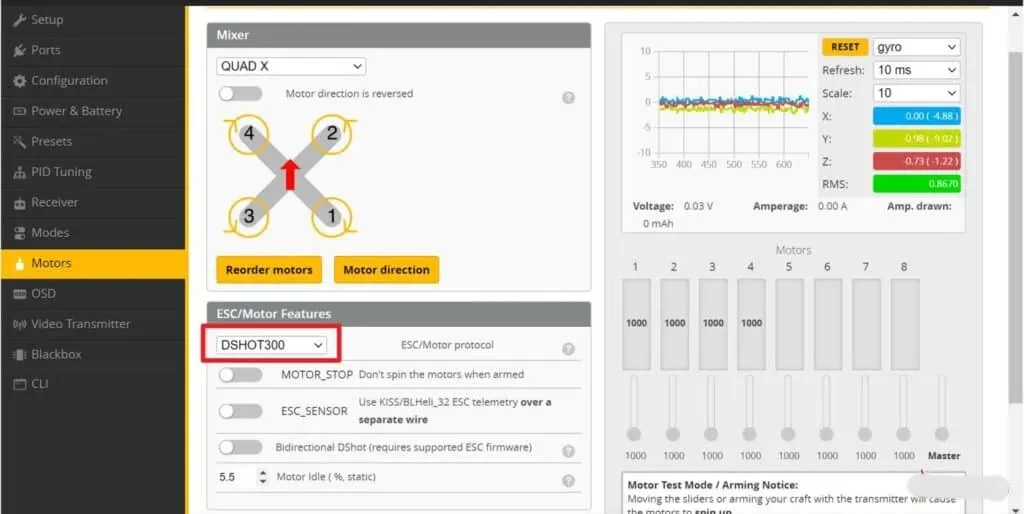The width and height of the screenshot is (1024, 514).
Task: Click motor 2 in quad diagram
Action: 332,135
